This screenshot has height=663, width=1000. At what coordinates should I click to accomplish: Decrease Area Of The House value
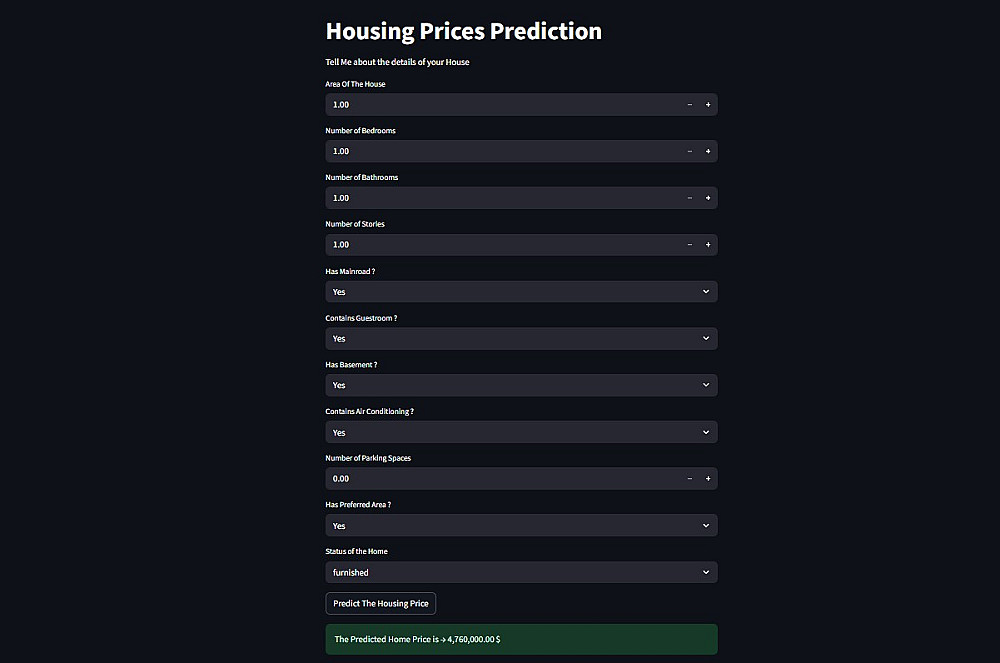[689, 105]
